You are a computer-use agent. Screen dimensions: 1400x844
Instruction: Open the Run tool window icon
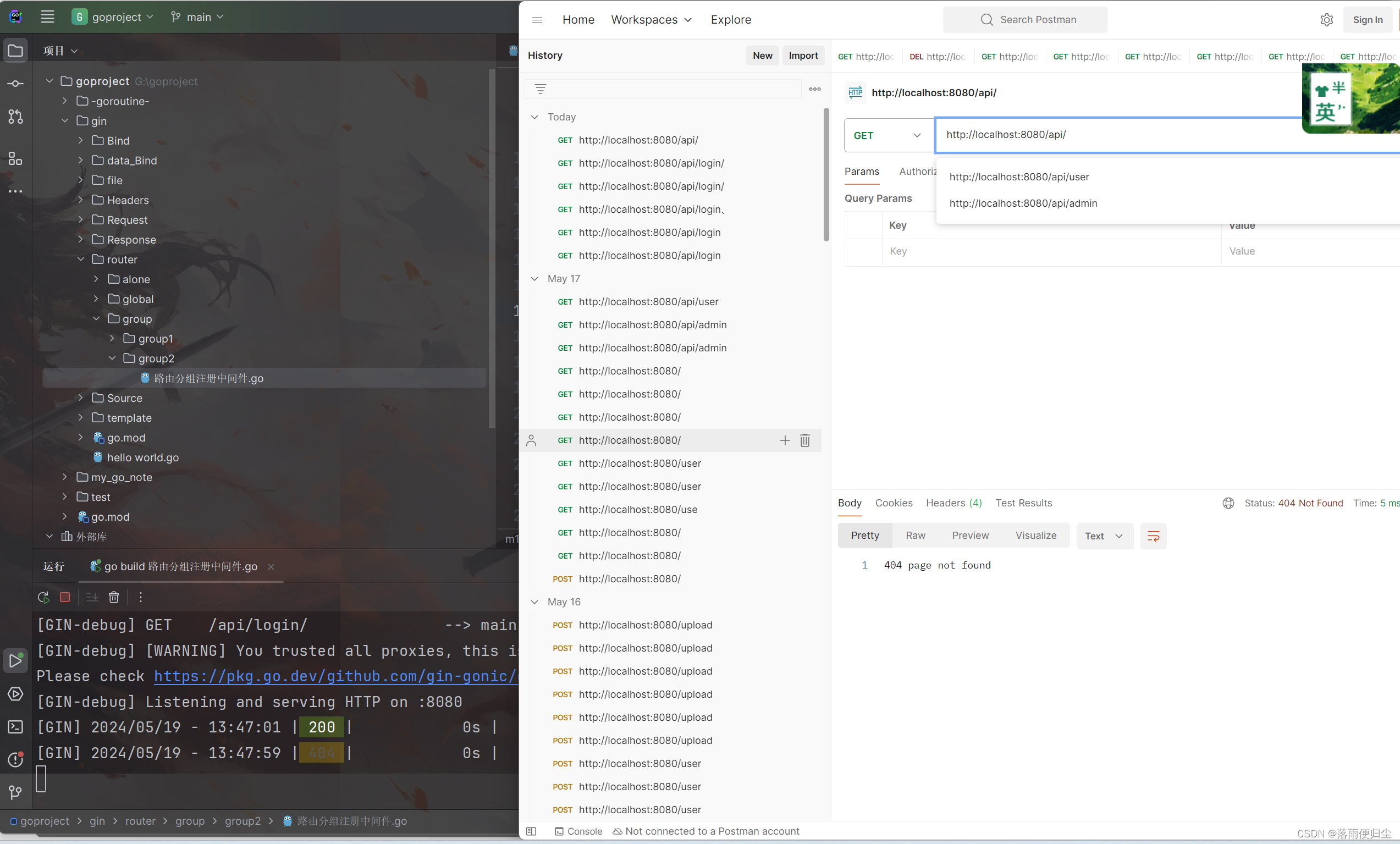[x=15, y=660]
